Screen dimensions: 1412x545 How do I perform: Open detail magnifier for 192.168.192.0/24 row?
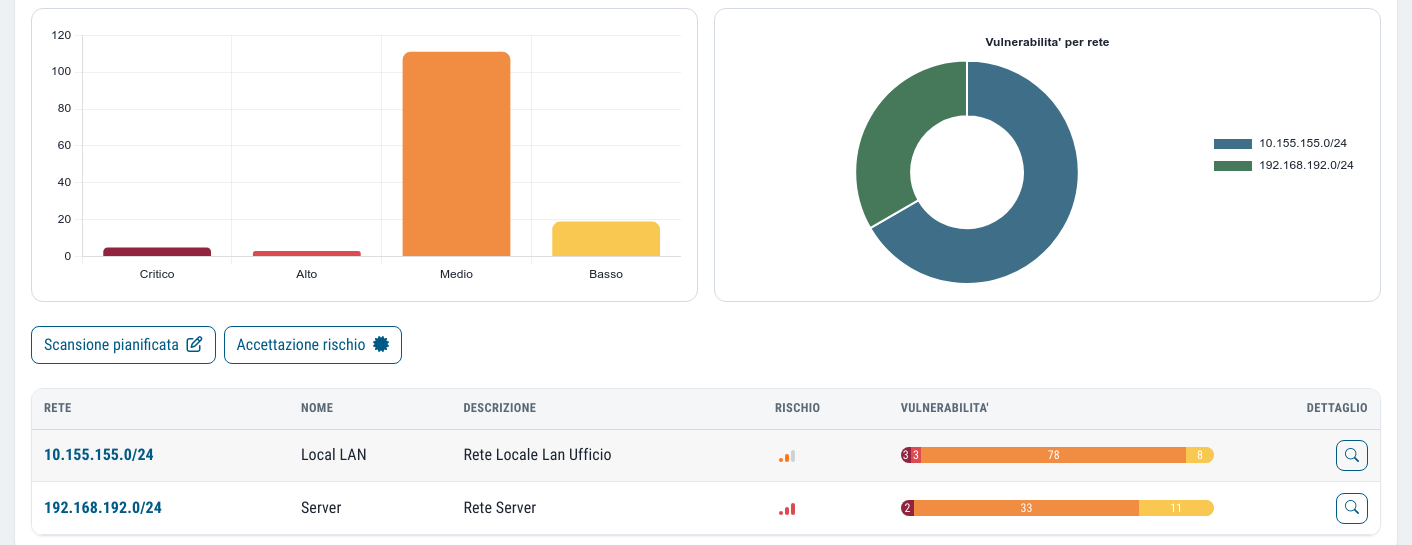pos(1352,508)
